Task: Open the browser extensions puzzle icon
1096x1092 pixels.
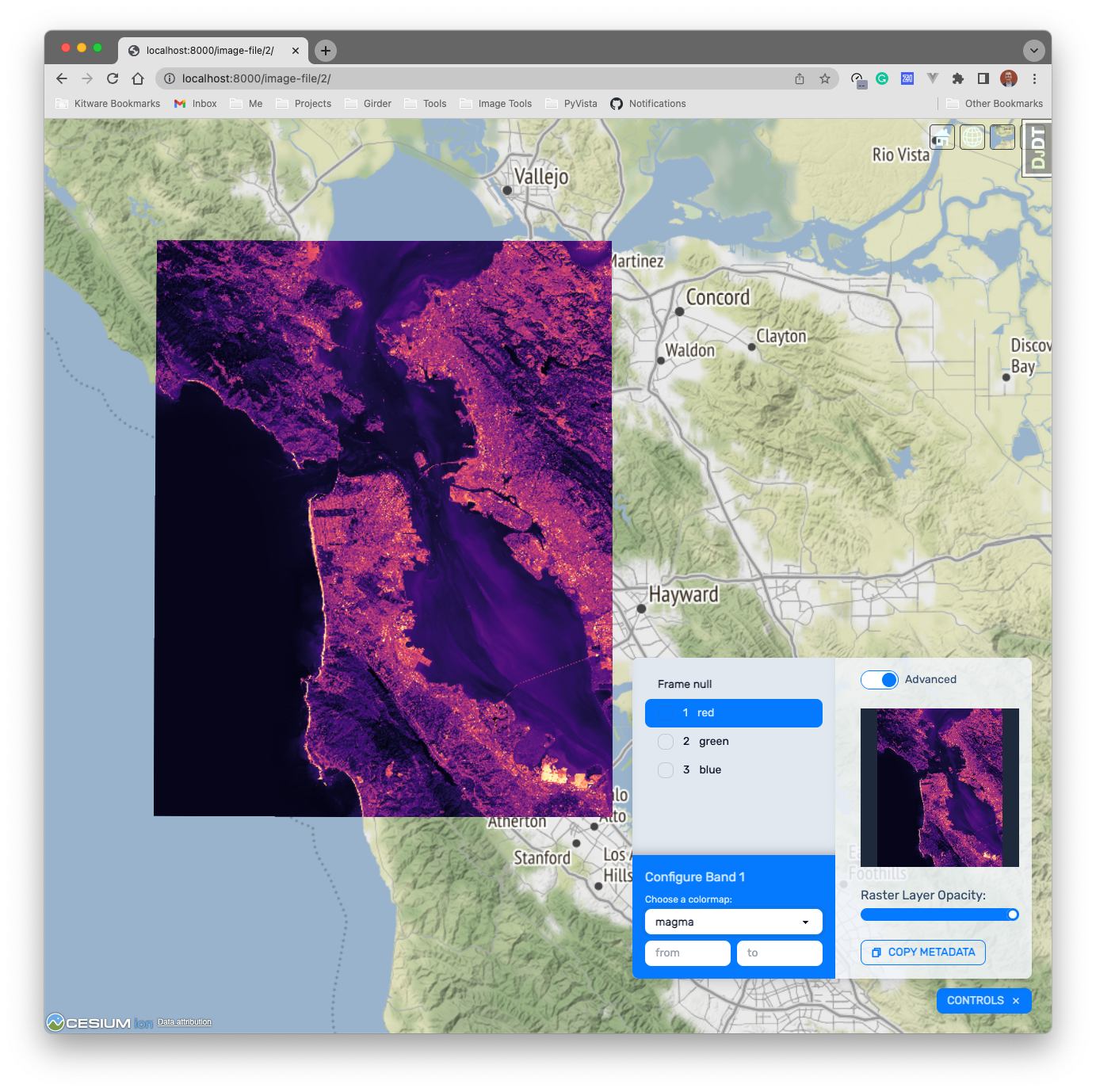Action: (958, 78)
